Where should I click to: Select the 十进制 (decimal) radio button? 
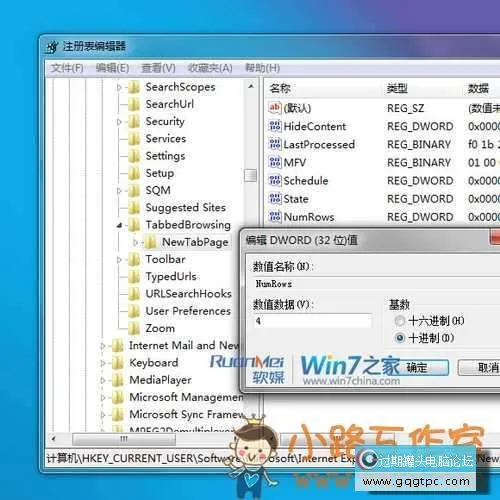[400, 338]
